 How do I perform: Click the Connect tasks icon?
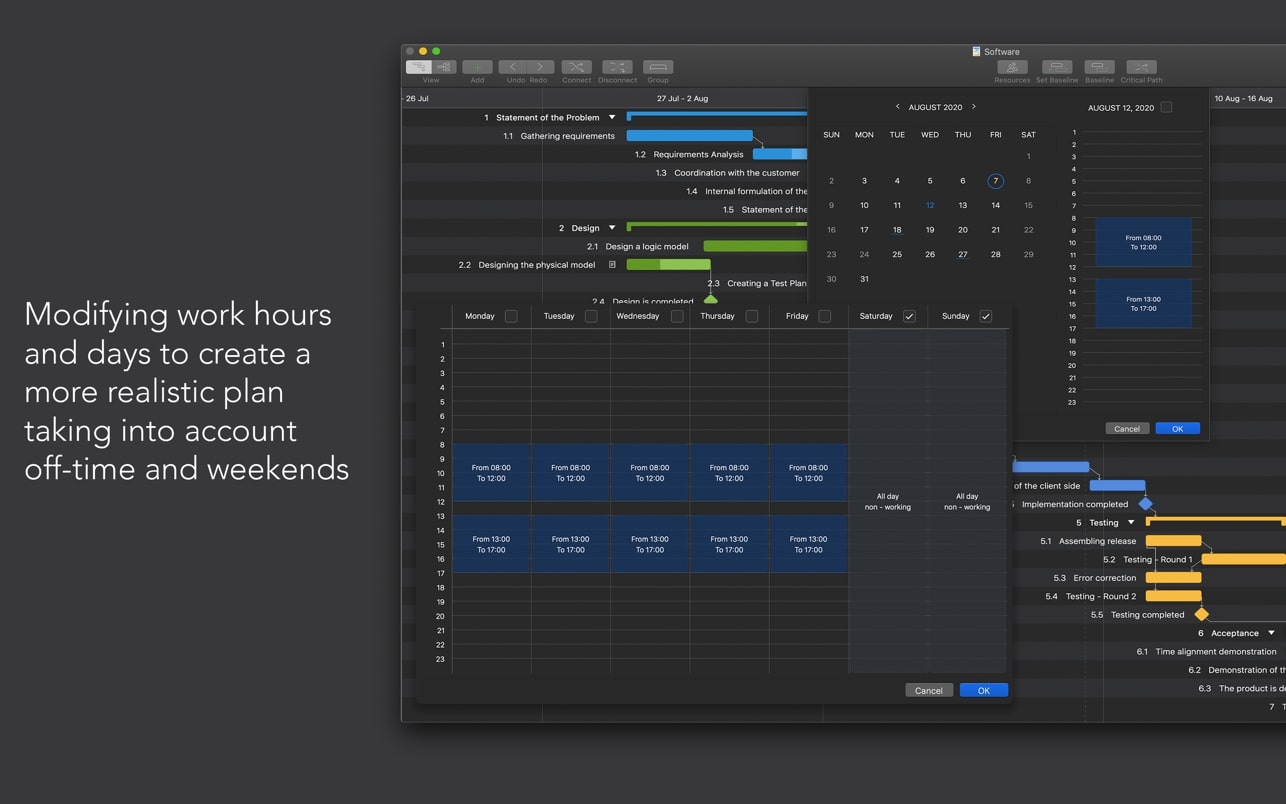point(576,67)
